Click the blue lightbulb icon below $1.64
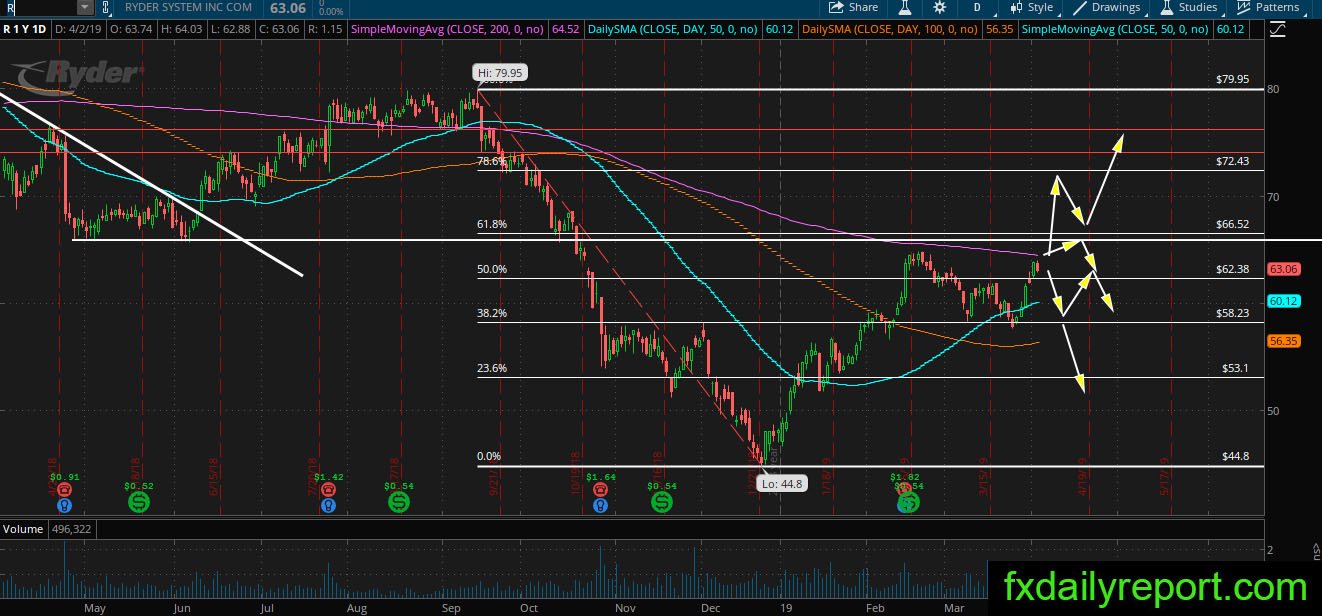The width and height of the screenshot is (1322, 616). coord(601,504)
